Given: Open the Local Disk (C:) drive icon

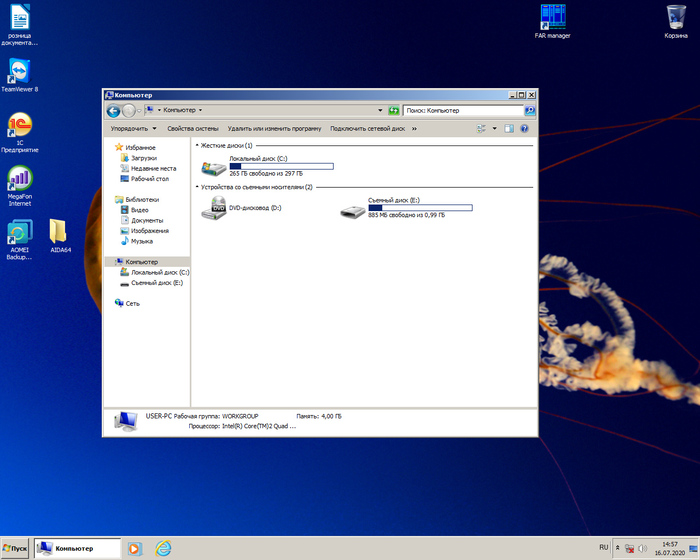Looking at the screenshot, I should pos(213,168).
